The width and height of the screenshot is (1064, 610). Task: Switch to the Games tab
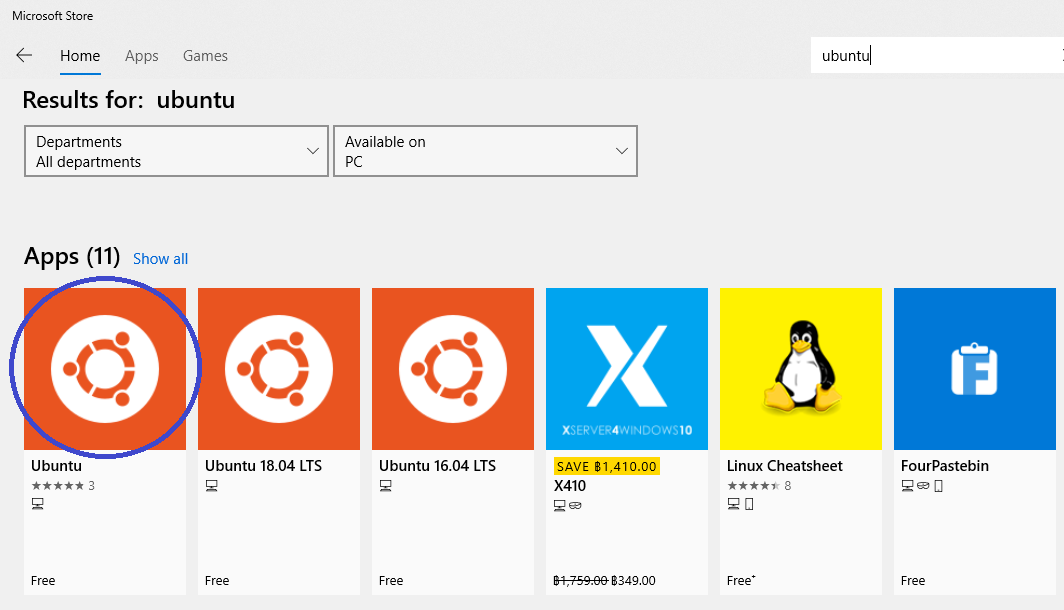[x=205, y=56]
